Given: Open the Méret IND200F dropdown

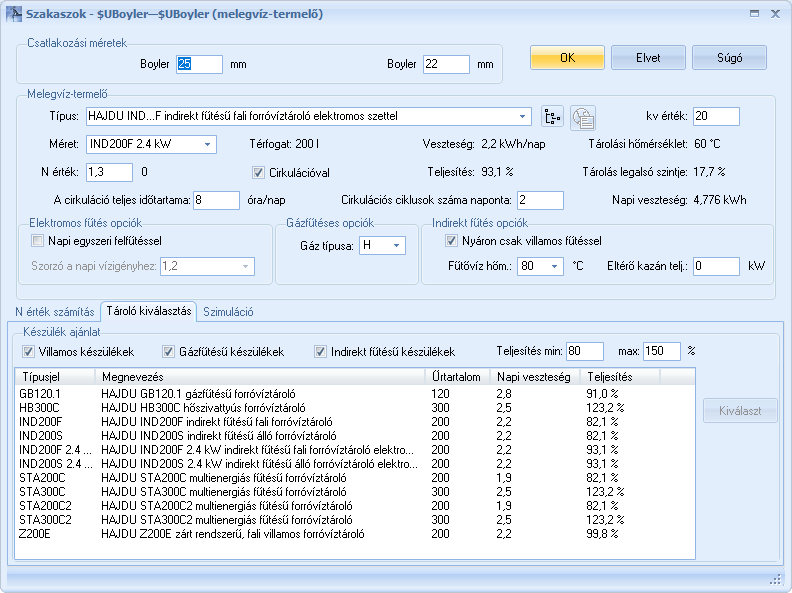Looking at the screenshot, I should [207, 144].
